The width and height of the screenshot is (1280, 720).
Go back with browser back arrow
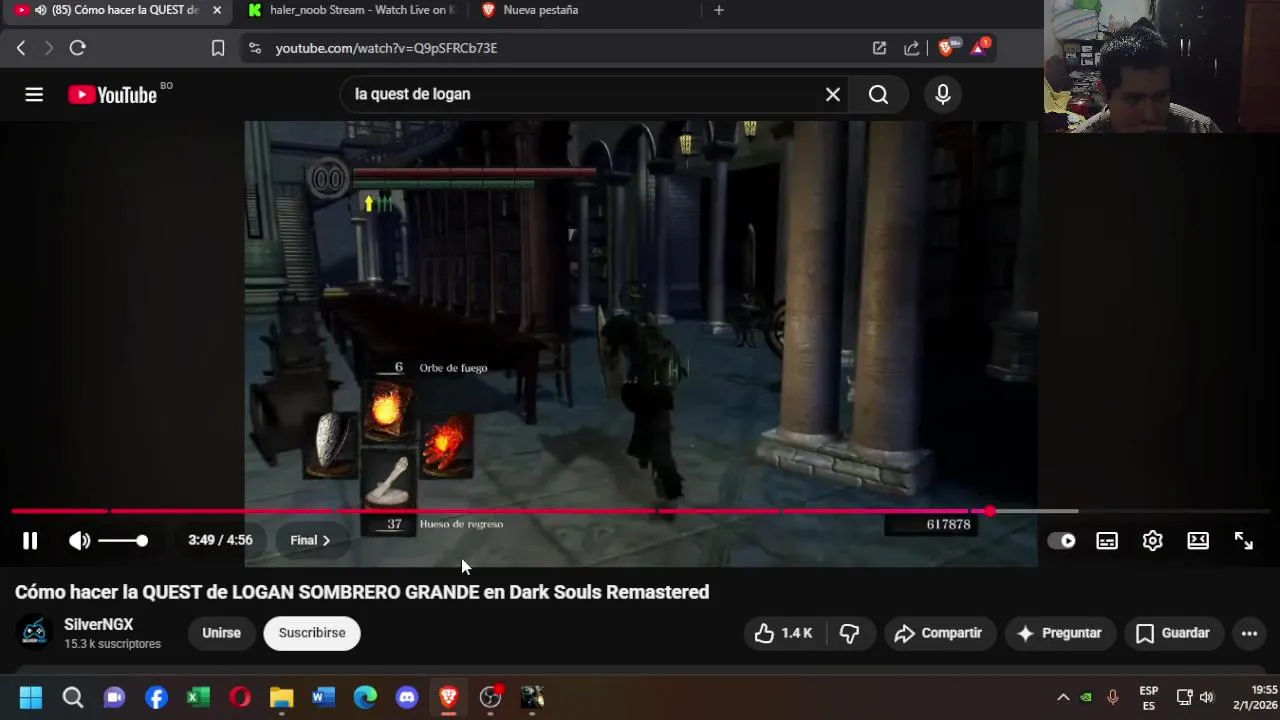[21, 48]
